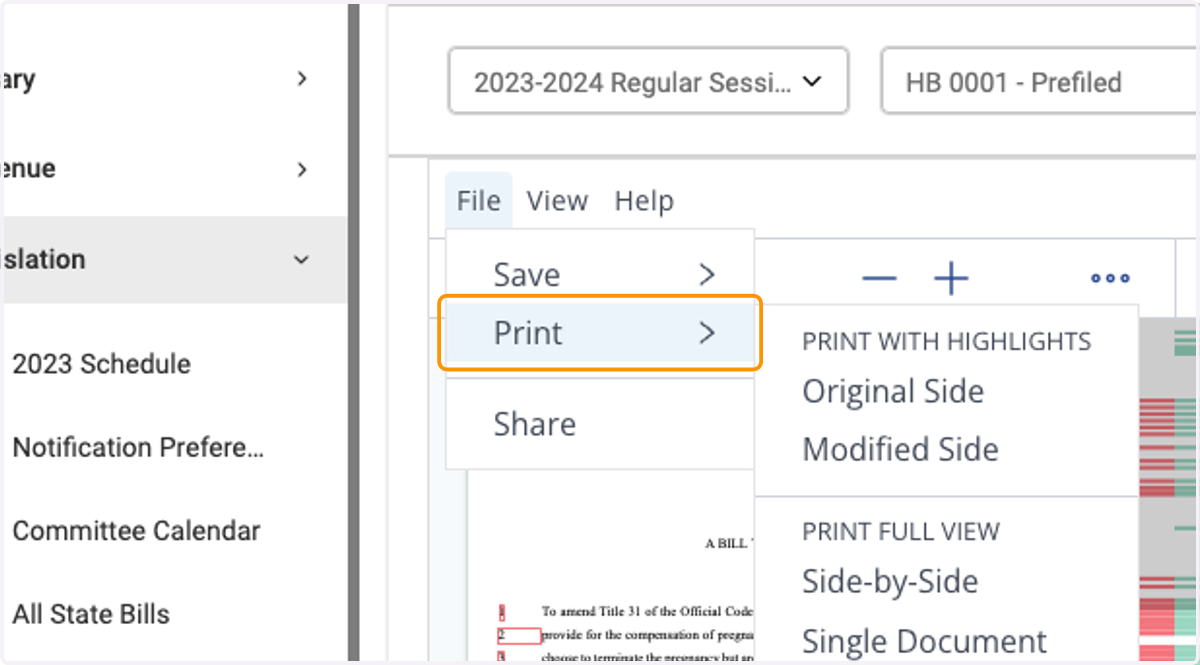The height and width of the screenshot is (665, 1200).
Task: Open the HB 0001 - Prefiled dropdown
Action: [x=1039, y=81]
